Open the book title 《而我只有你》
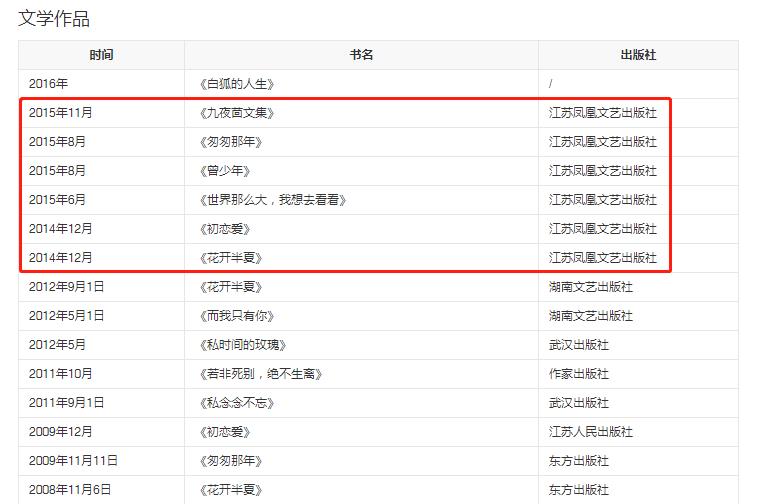The image size is (757, 504). click(x=236, y=316)
